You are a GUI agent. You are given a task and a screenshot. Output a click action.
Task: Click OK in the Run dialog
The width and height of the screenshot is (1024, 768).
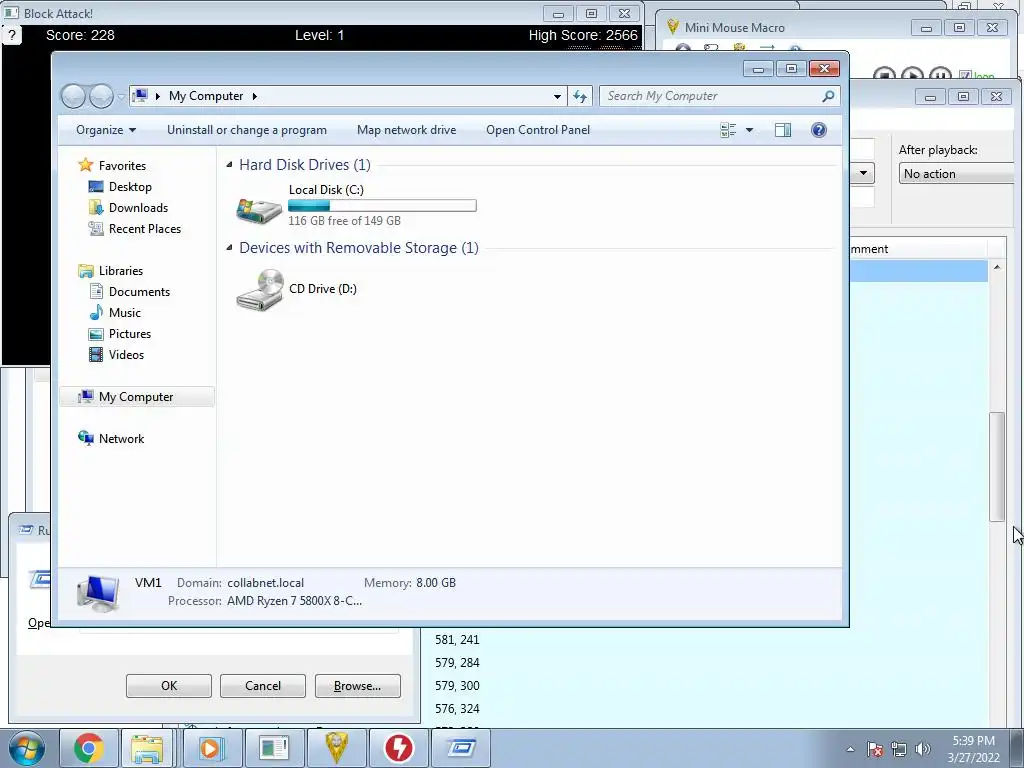168,686
